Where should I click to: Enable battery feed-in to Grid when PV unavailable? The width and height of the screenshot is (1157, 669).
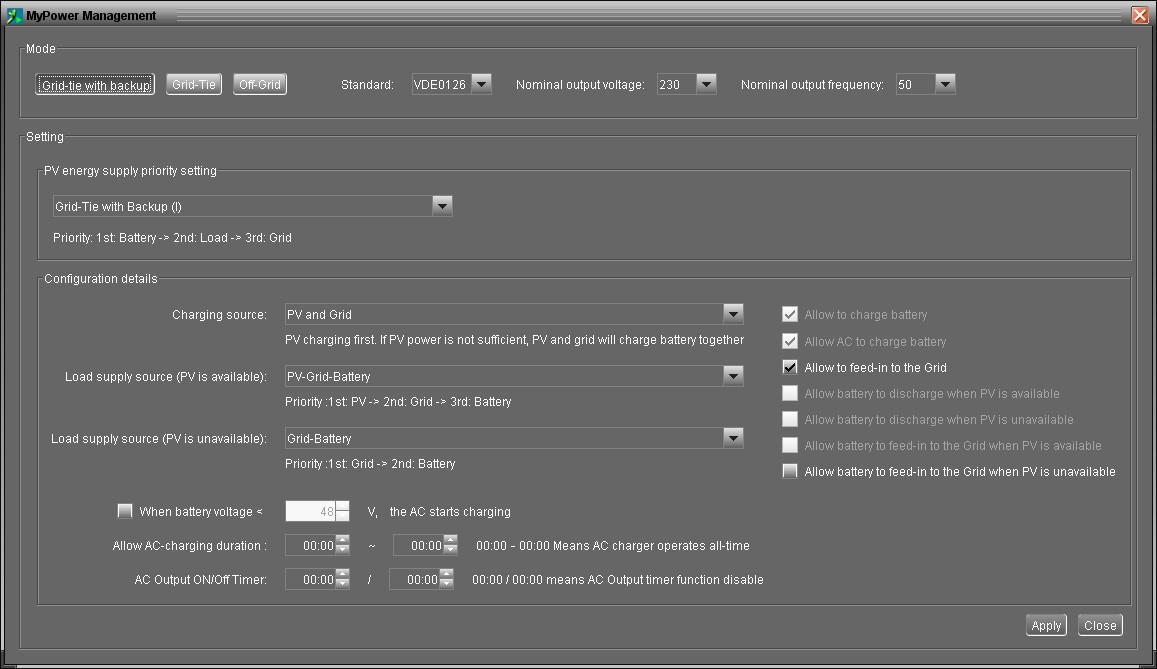tap(790, 471)
